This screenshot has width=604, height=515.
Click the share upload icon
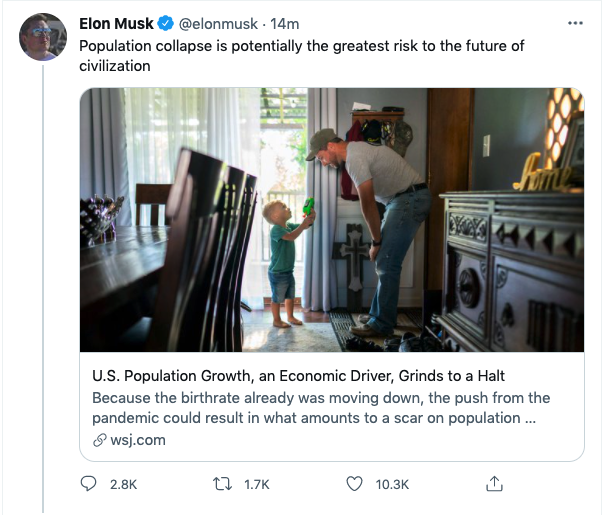494,484
